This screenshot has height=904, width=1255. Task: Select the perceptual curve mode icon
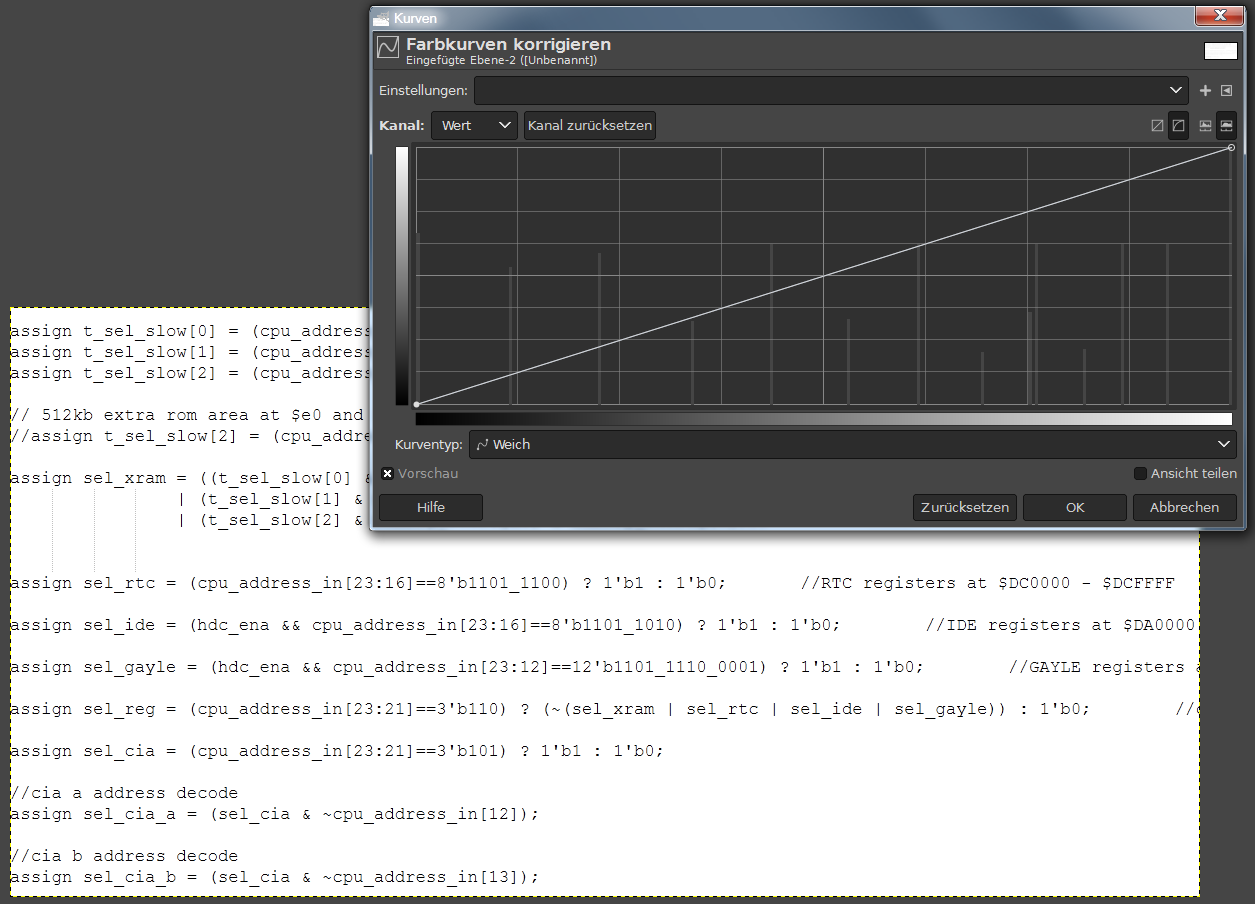1179,126
